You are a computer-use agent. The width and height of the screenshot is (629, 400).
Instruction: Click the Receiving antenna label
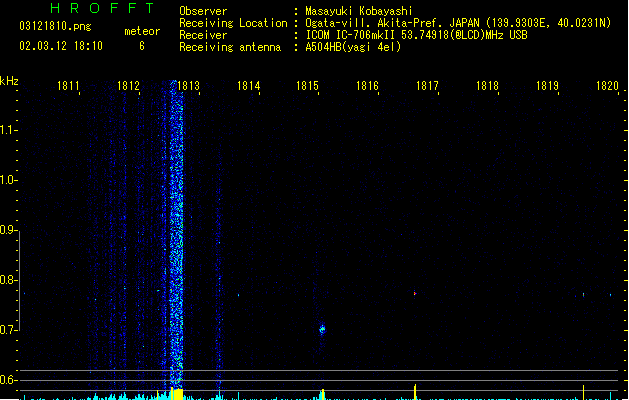click(230, 47)
